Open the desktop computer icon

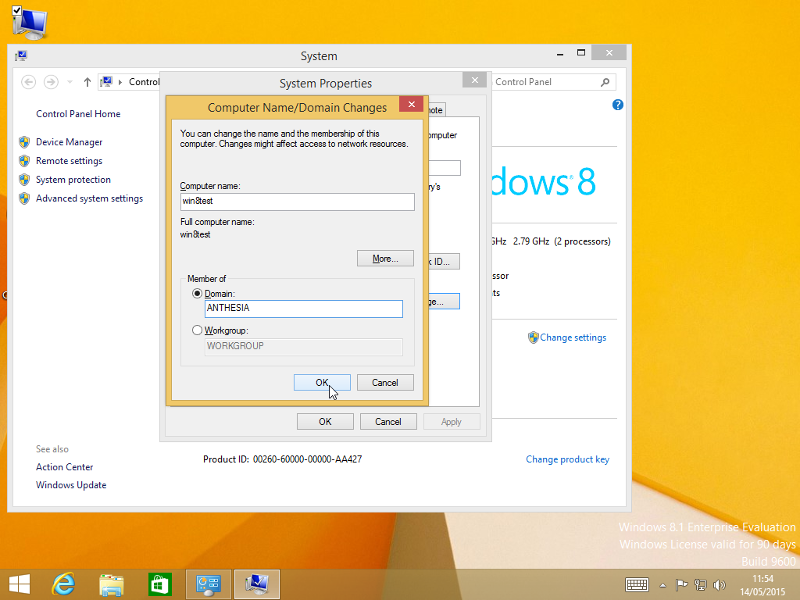[x=29, y=22]
